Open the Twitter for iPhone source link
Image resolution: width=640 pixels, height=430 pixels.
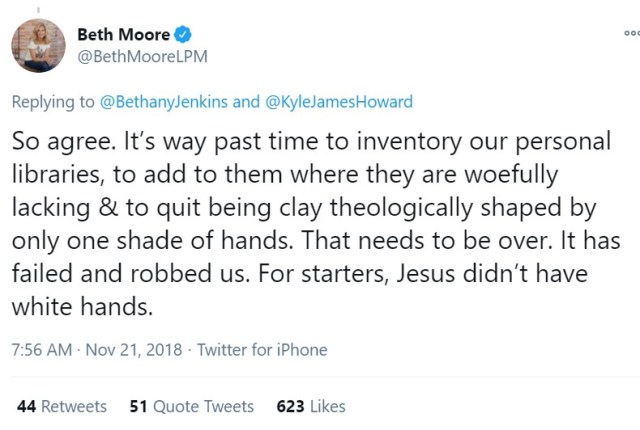pyautogui.click(x=262, y=350)
